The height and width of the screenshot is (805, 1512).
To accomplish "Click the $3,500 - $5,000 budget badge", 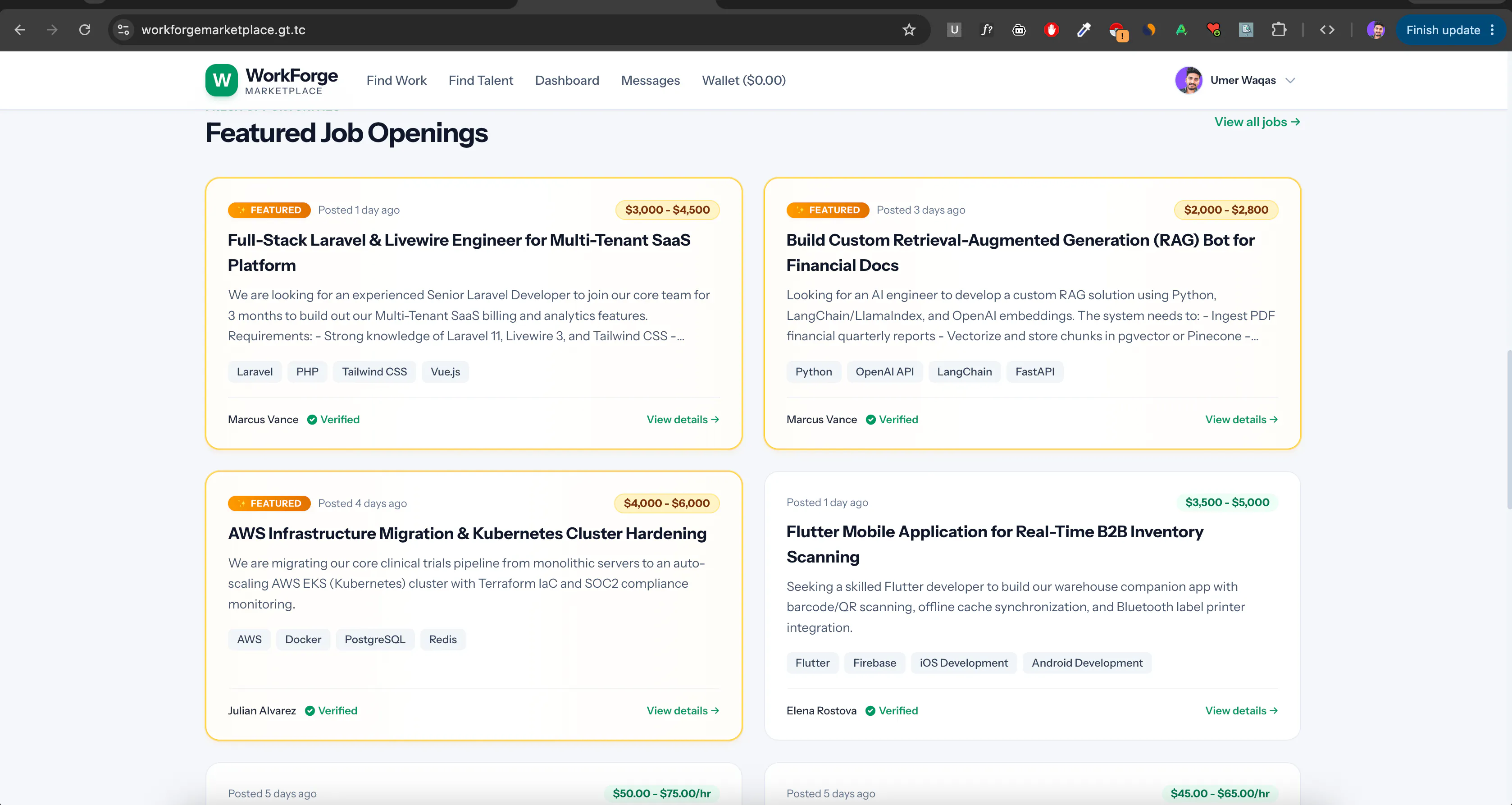I will [x=1227, y=502].
